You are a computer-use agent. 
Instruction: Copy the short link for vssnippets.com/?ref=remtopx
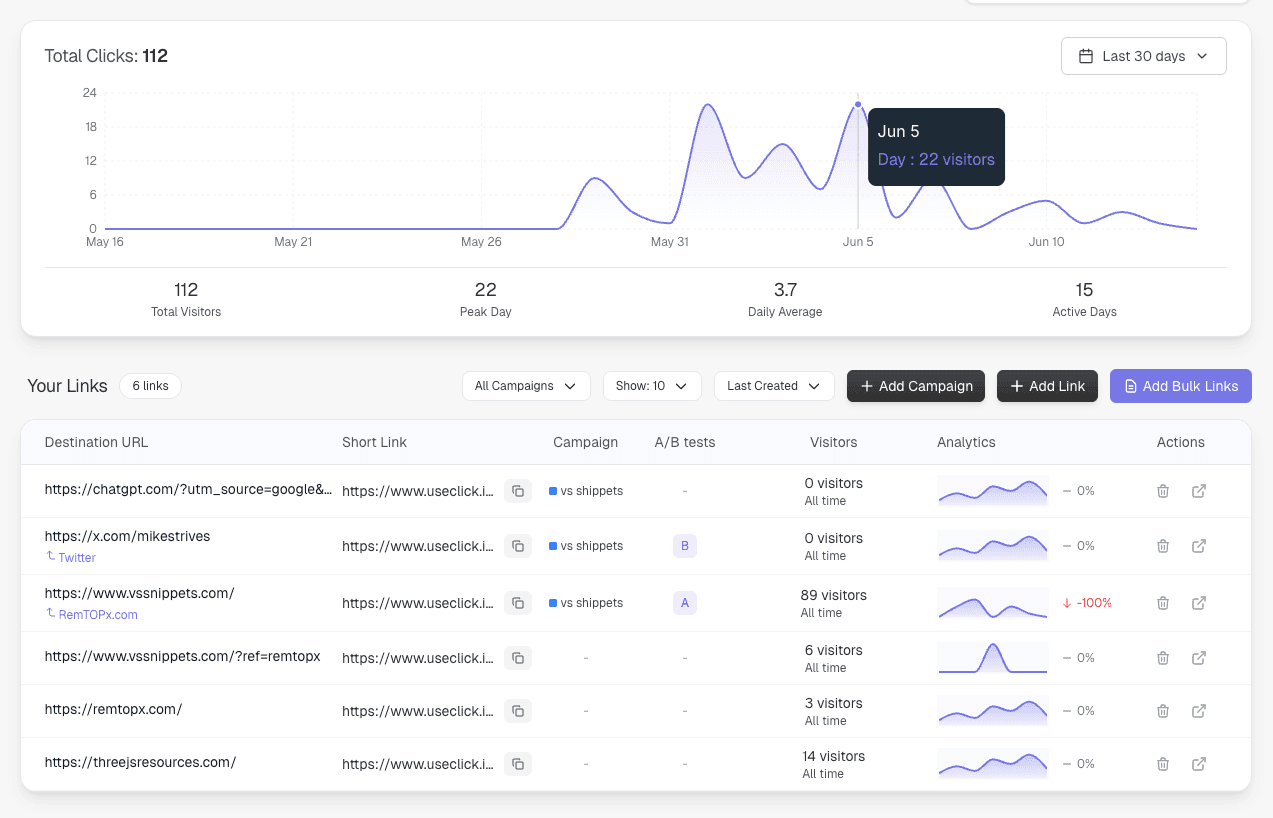pyautogui.click(x=518, y=658)
